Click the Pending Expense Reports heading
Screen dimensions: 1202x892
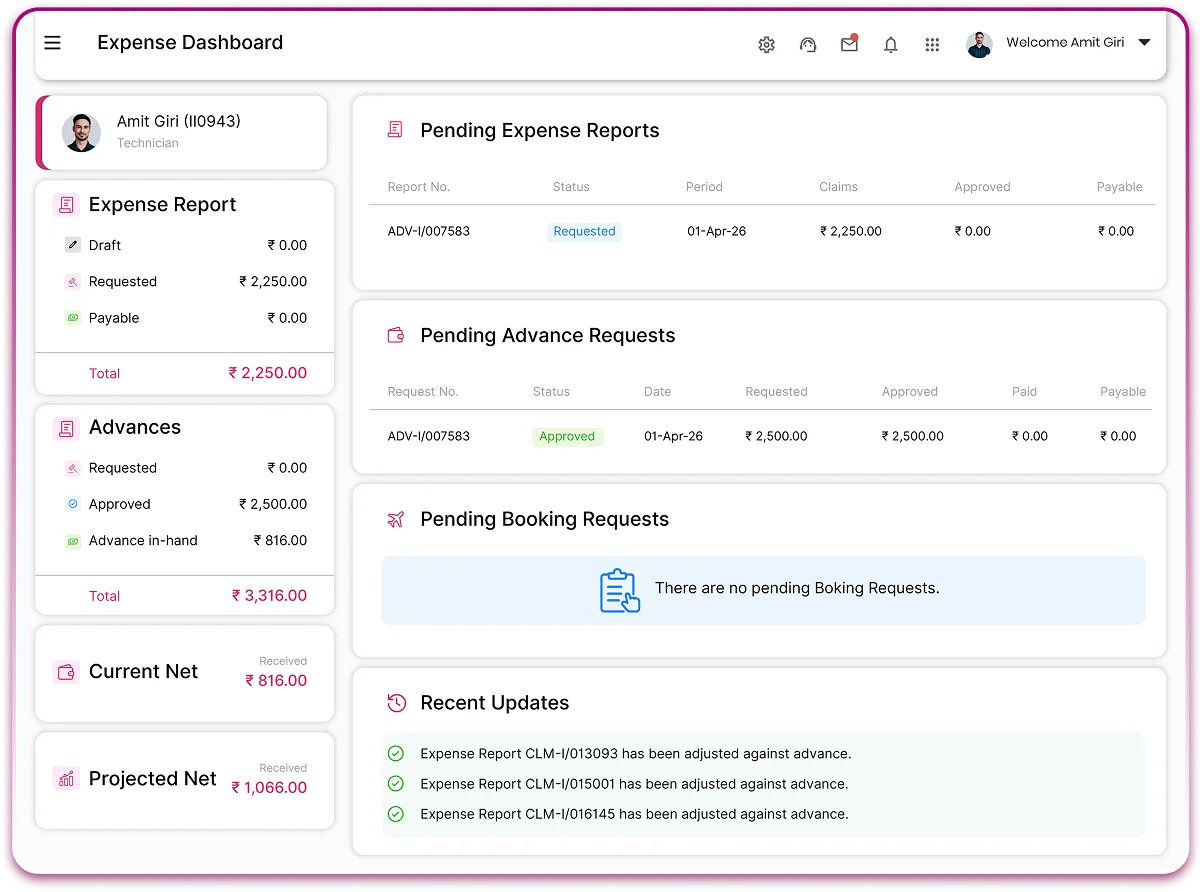[x=540, y=131]
